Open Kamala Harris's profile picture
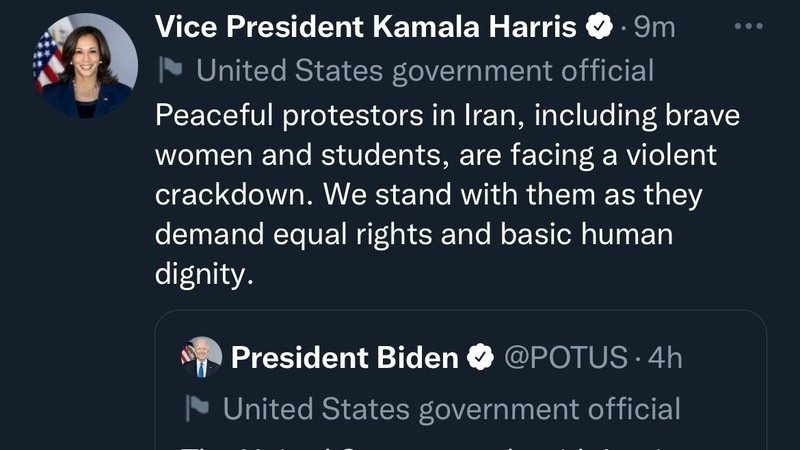The width and height of the screenshot is (800, 450). point(86,66)
